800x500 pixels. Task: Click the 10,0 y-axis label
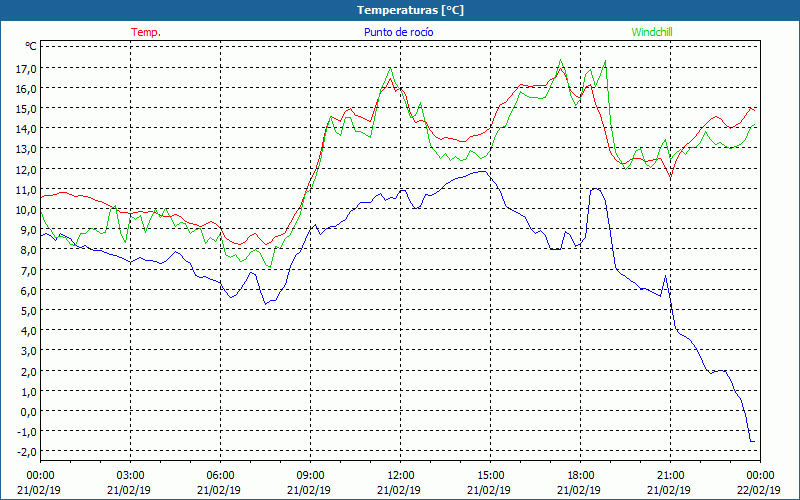26,209
